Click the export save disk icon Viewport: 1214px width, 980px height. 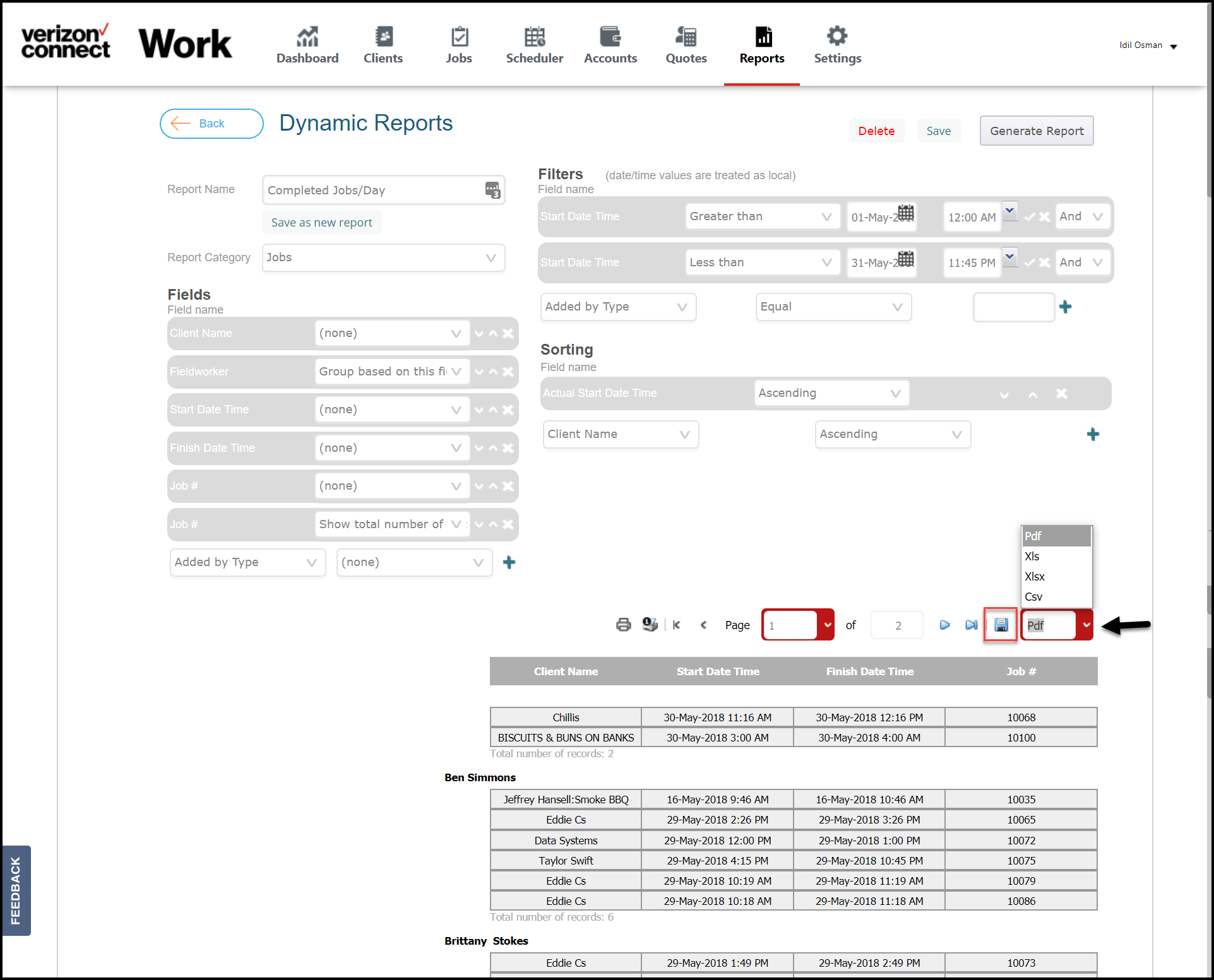pos(1001,625)
